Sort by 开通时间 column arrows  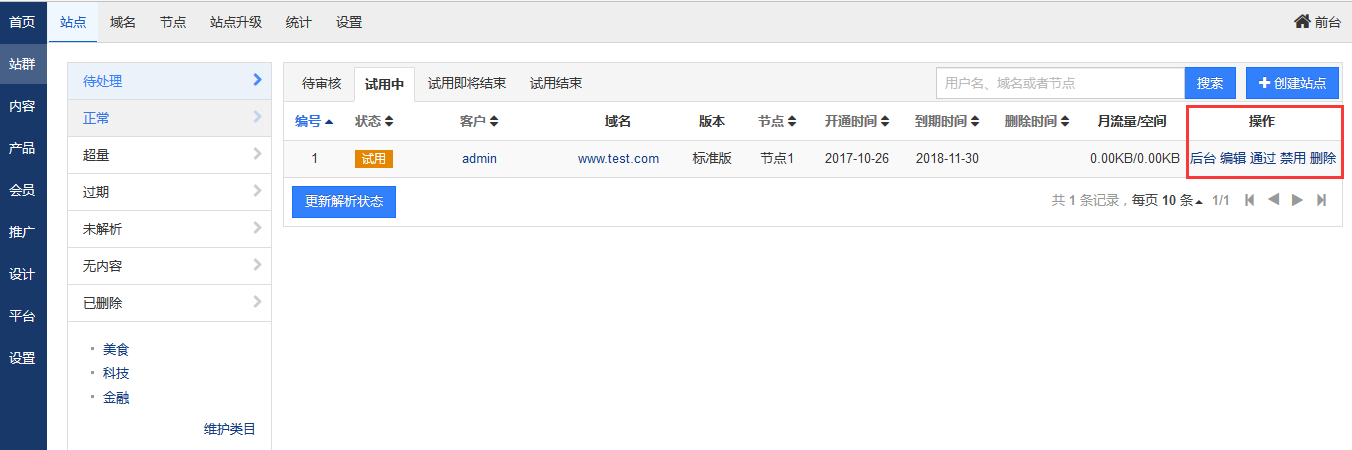click(x=857, y=121)
